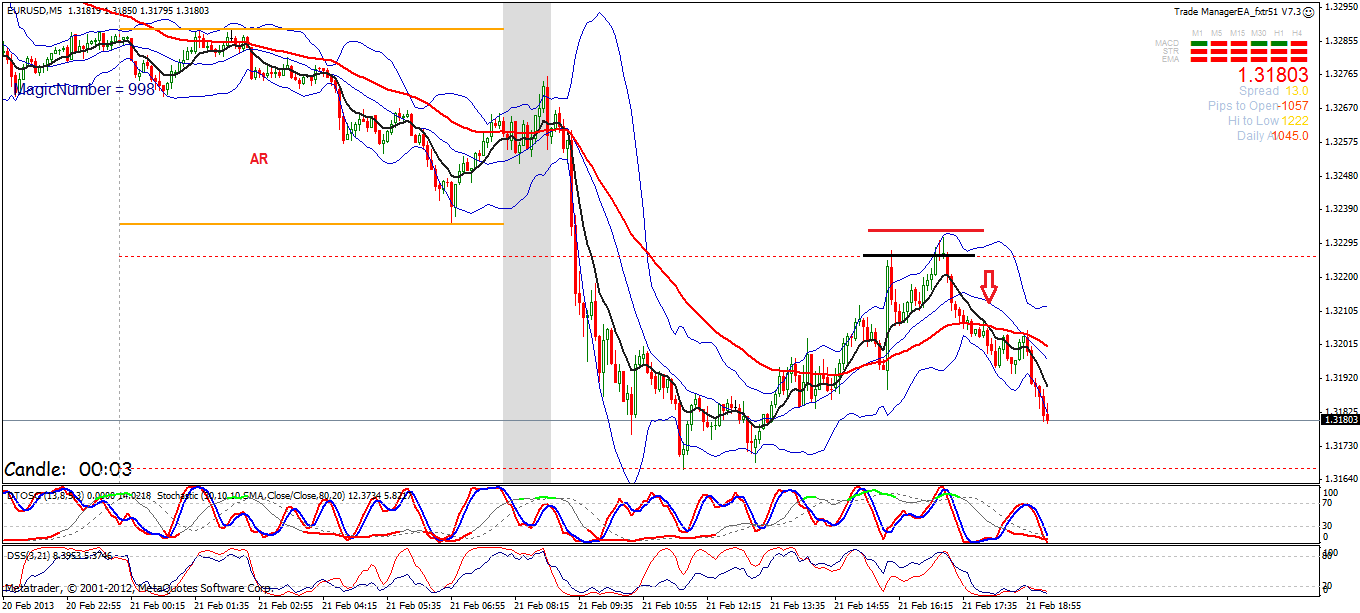Viewport: 1360px width, 613px height.
Task: Click the H1 timeframe column header
Action: pyautogui.click(x=1278, y=33)
